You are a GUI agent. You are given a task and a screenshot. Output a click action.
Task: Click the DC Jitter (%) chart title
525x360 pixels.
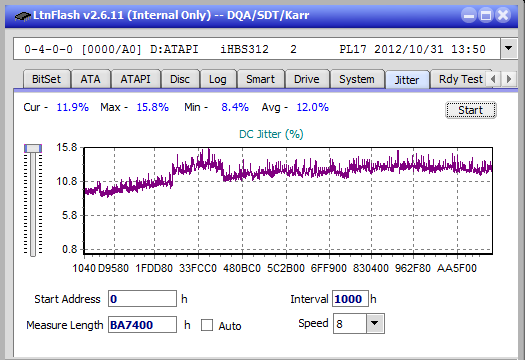(x=271, y=134)
